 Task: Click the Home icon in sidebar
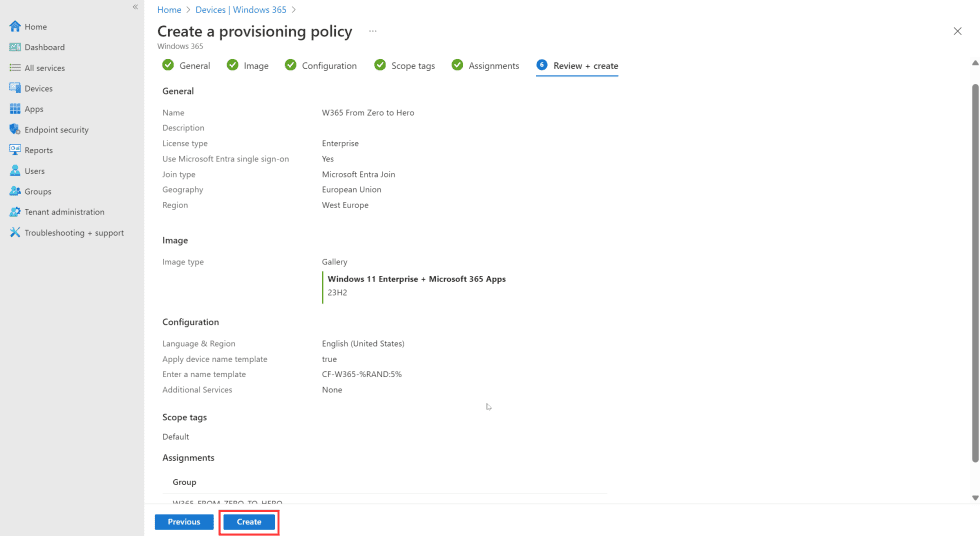pyautogui.click(x=15, y=26)
